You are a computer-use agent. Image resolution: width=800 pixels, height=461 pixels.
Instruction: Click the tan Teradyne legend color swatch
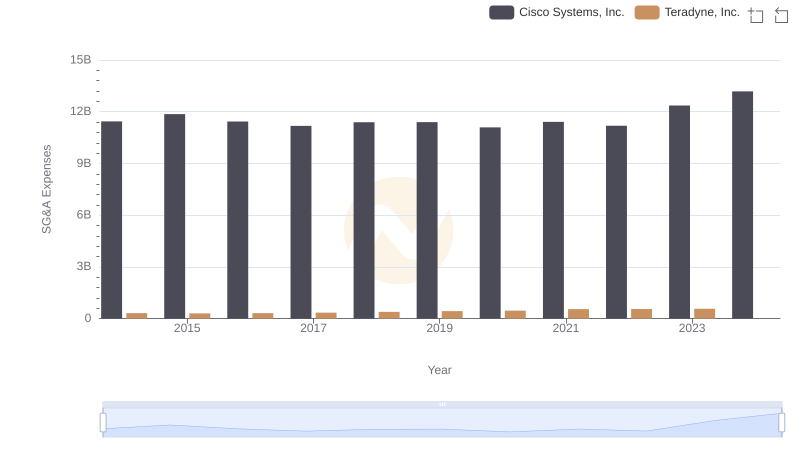pos(647,12)
